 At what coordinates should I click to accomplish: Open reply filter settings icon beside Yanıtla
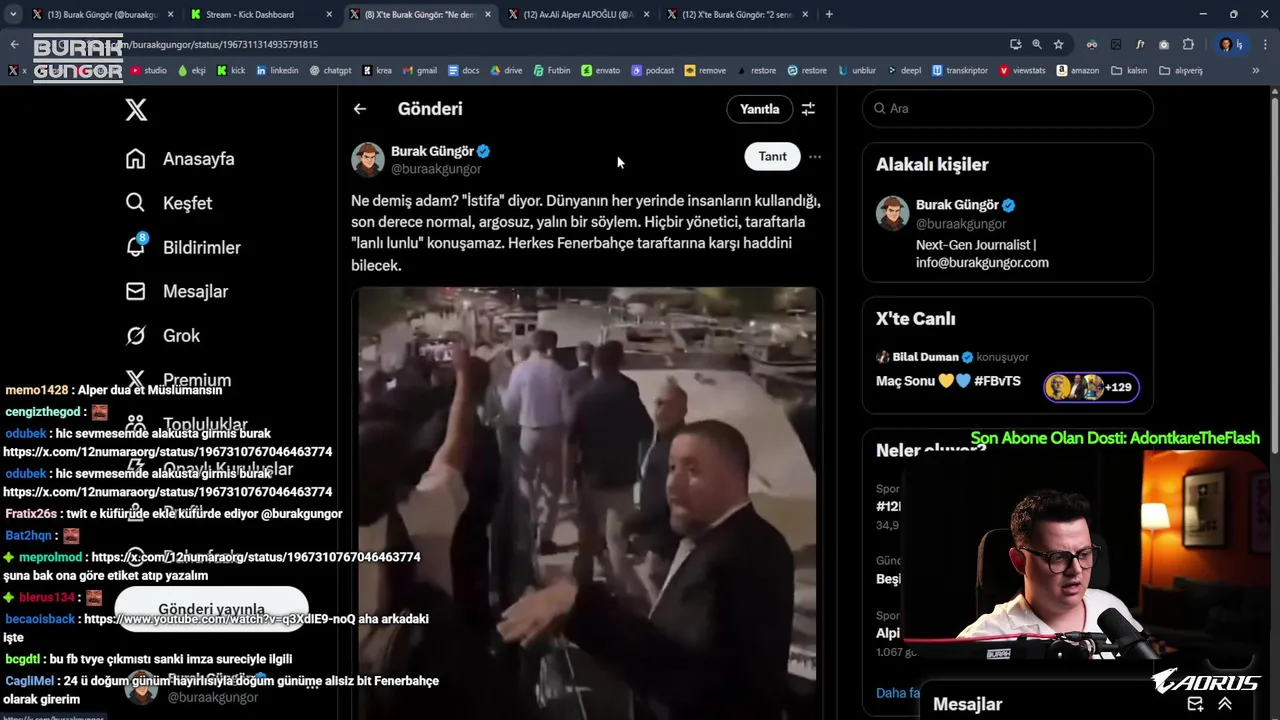(x=808, y=109)
